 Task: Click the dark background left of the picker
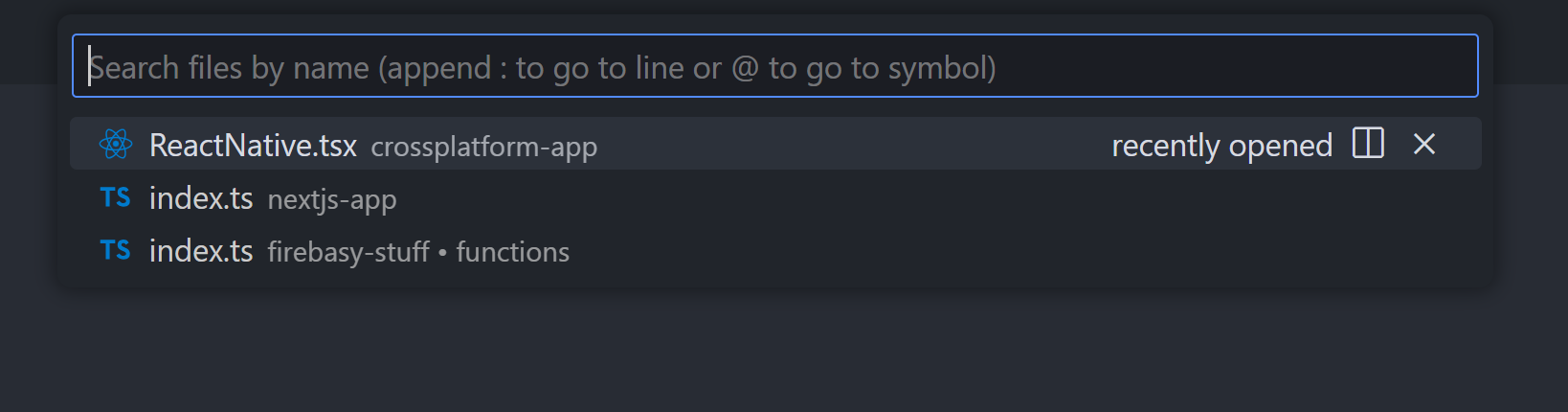coord(27,240)
